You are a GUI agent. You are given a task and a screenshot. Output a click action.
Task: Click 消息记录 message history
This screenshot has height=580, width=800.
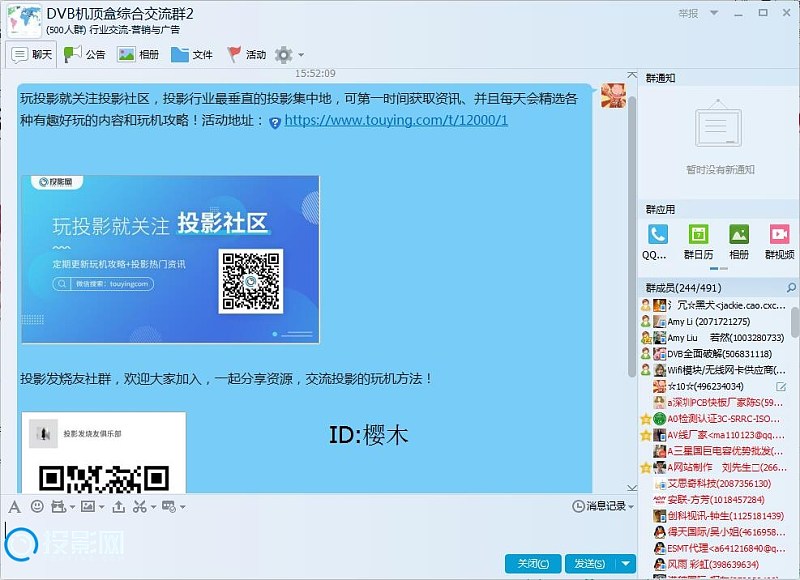(x=606, y=506)
